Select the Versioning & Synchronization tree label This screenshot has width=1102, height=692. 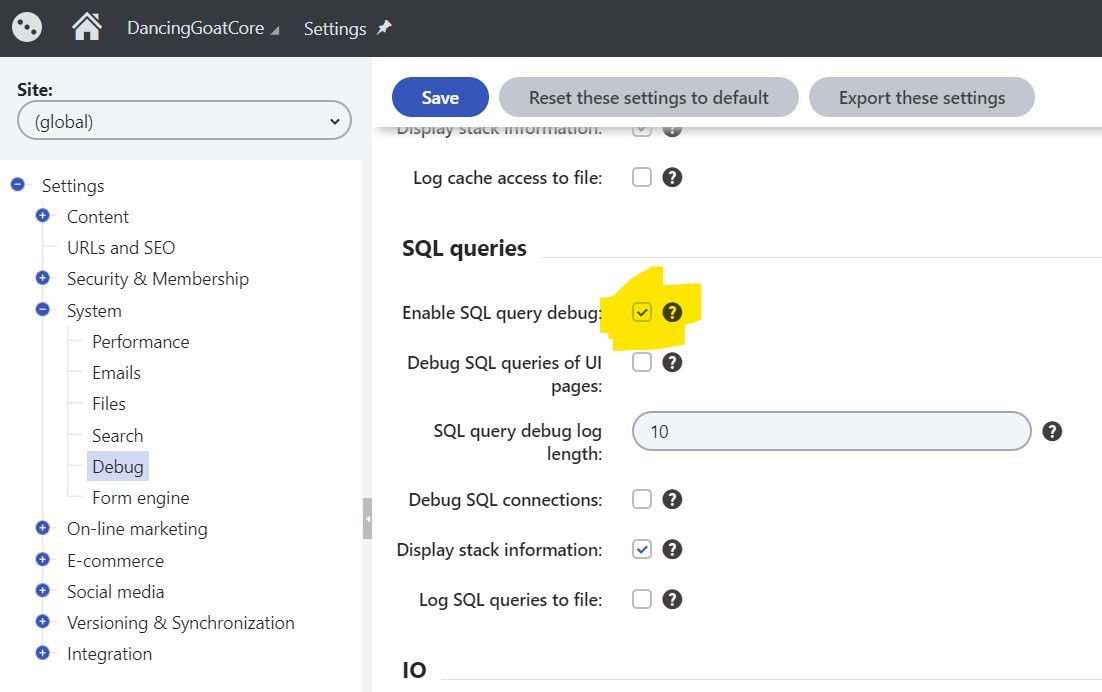pos(181,623)
